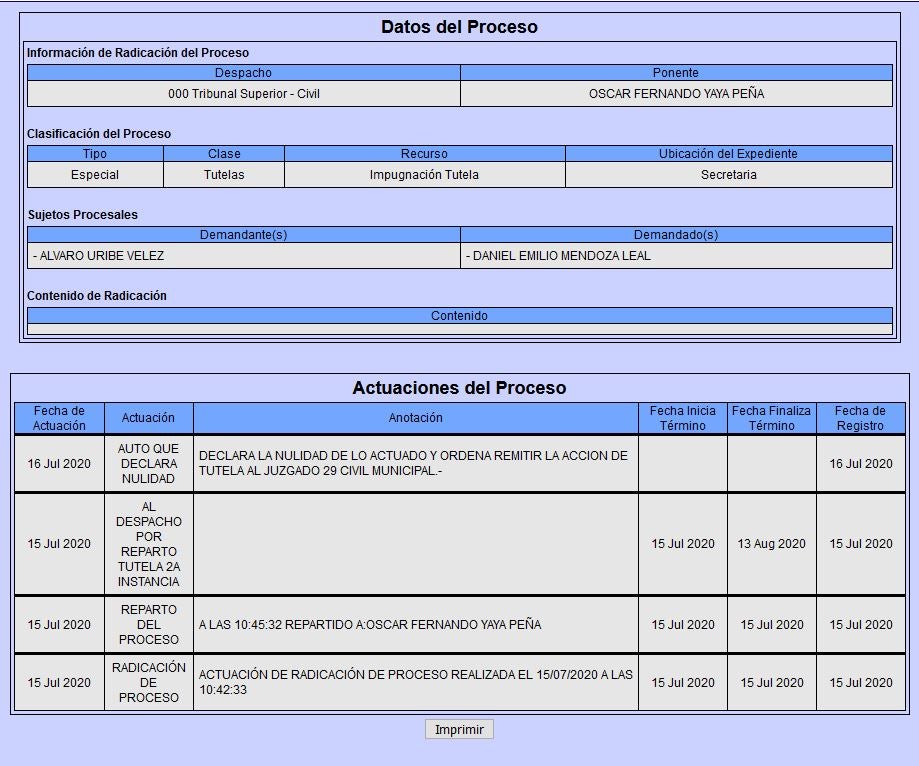Click the Fecha de Actuación header

pos(59,418)
